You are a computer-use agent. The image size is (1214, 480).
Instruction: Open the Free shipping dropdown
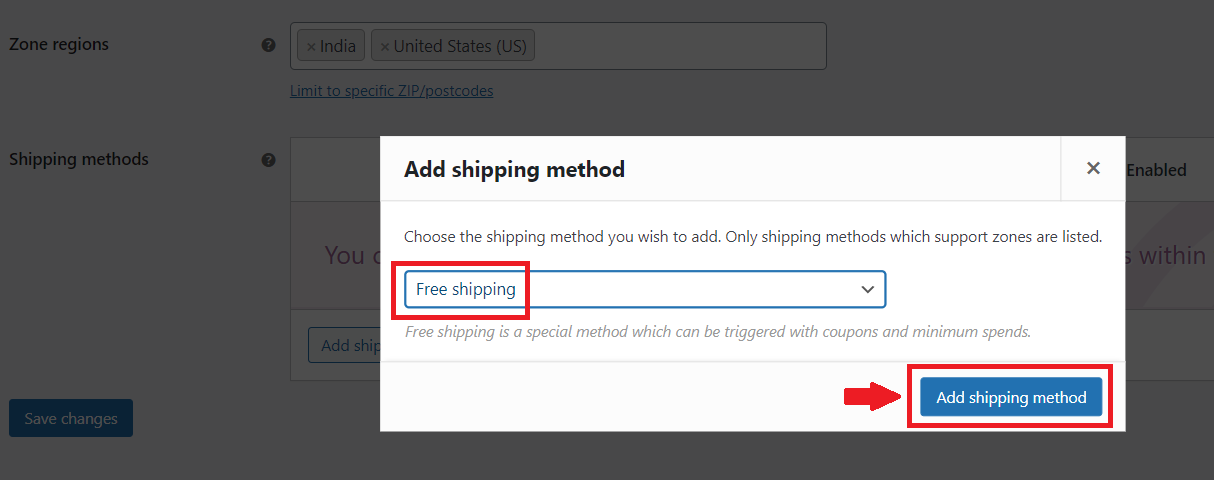pyautogui.click(x=645, y=289)
